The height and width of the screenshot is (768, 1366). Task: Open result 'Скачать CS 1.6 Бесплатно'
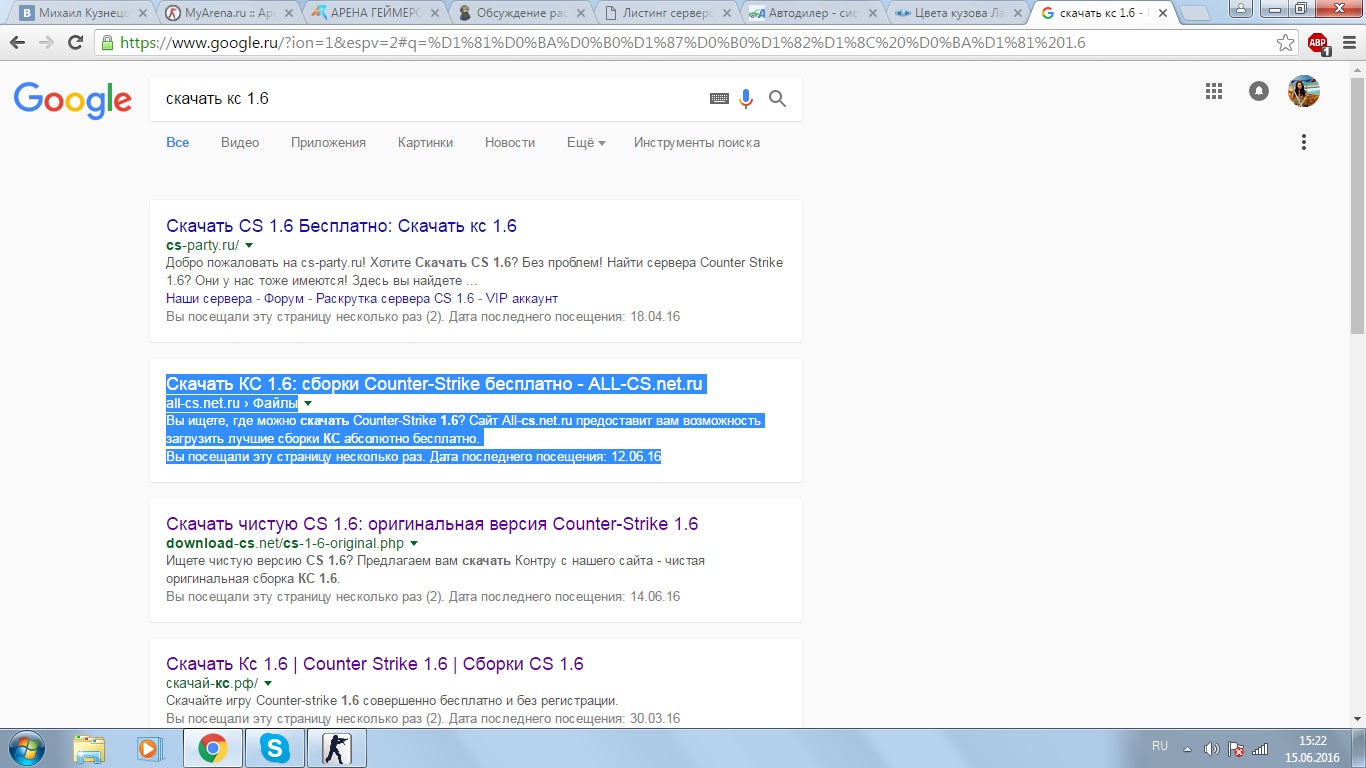pyautogui.click(x=341, y=226)
